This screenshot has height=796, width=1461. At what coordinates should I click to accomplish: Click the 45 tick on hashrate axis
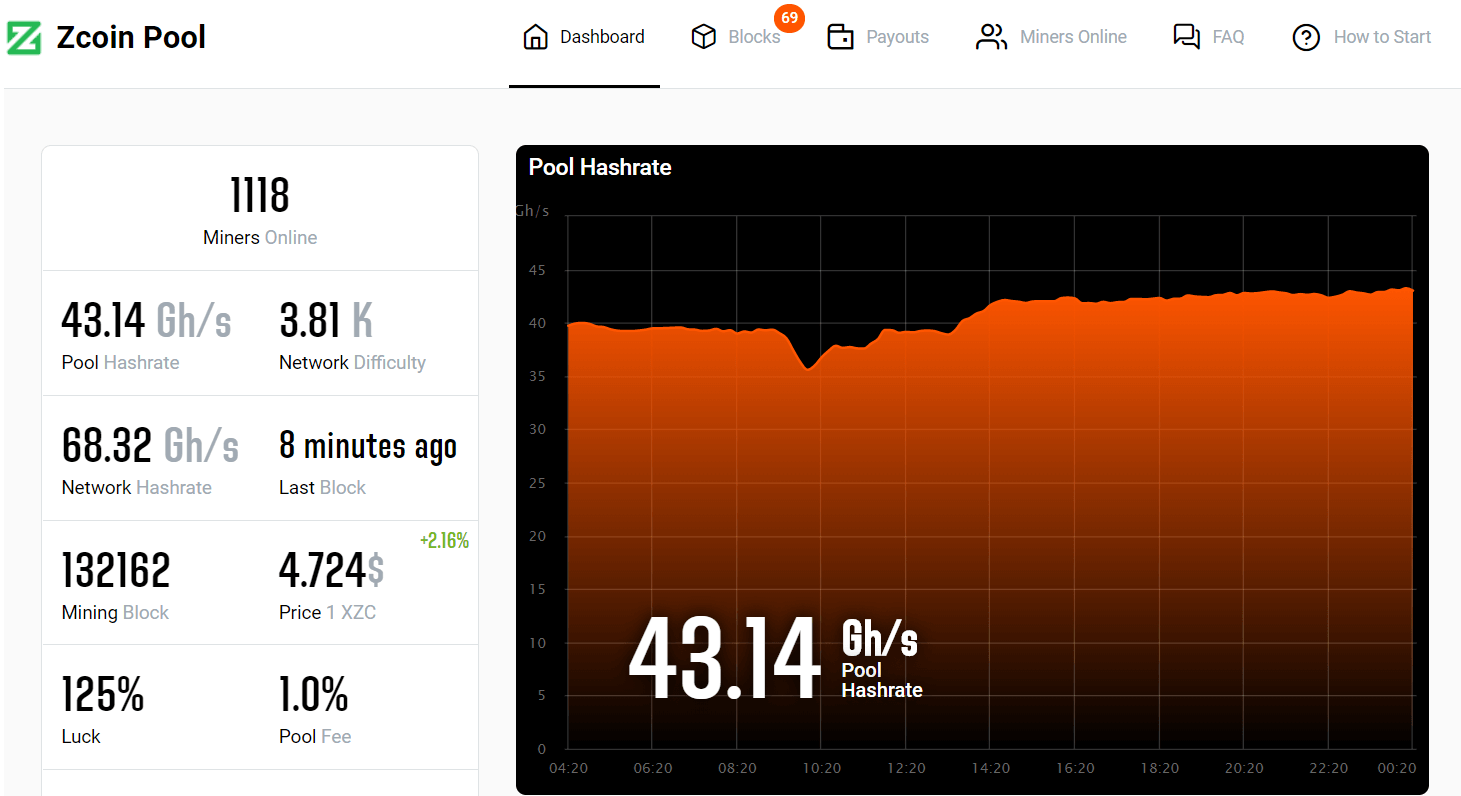pyautogui.click(x=539, y=270)
